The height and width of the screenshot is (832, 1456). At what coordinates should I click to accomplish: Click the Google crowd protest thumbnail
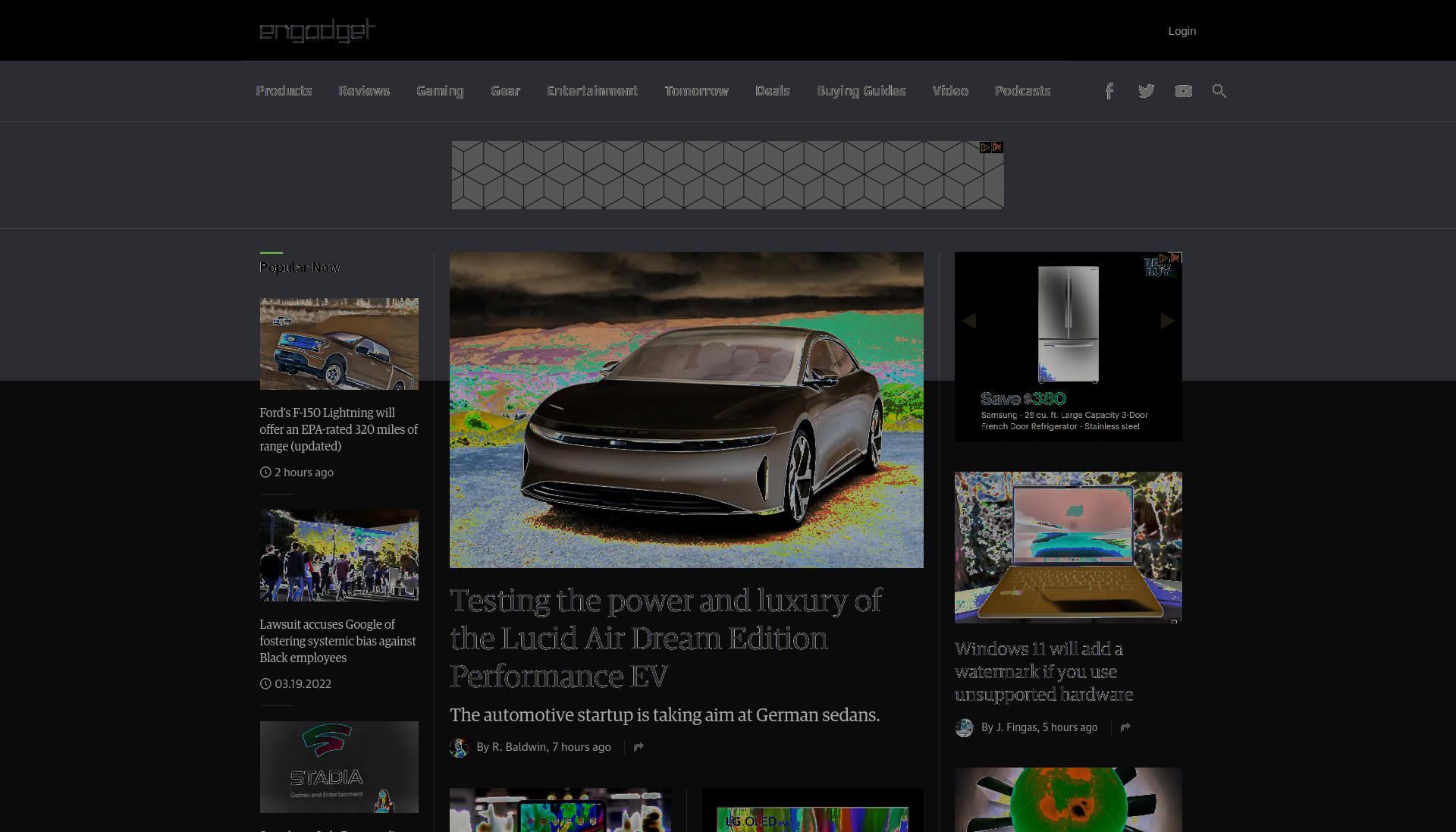339,555
